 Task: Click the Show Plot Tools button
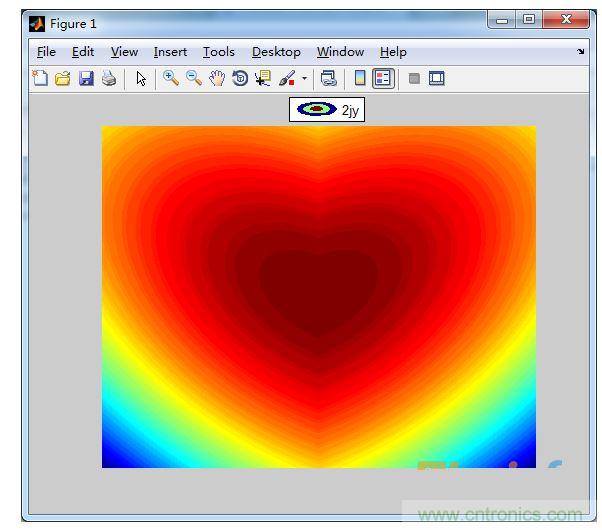pyautogui.click(x=437, y=78)
